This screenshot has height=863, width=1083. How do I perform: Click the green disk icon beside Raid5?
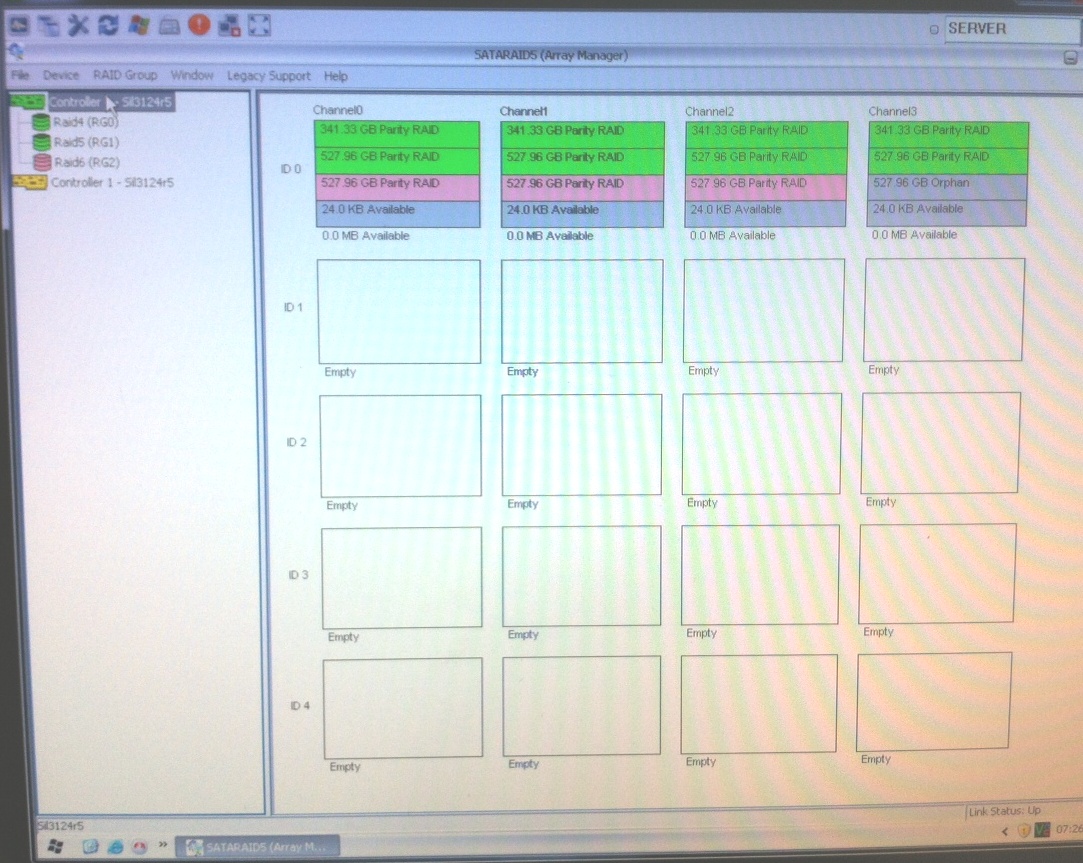[41, 142]
